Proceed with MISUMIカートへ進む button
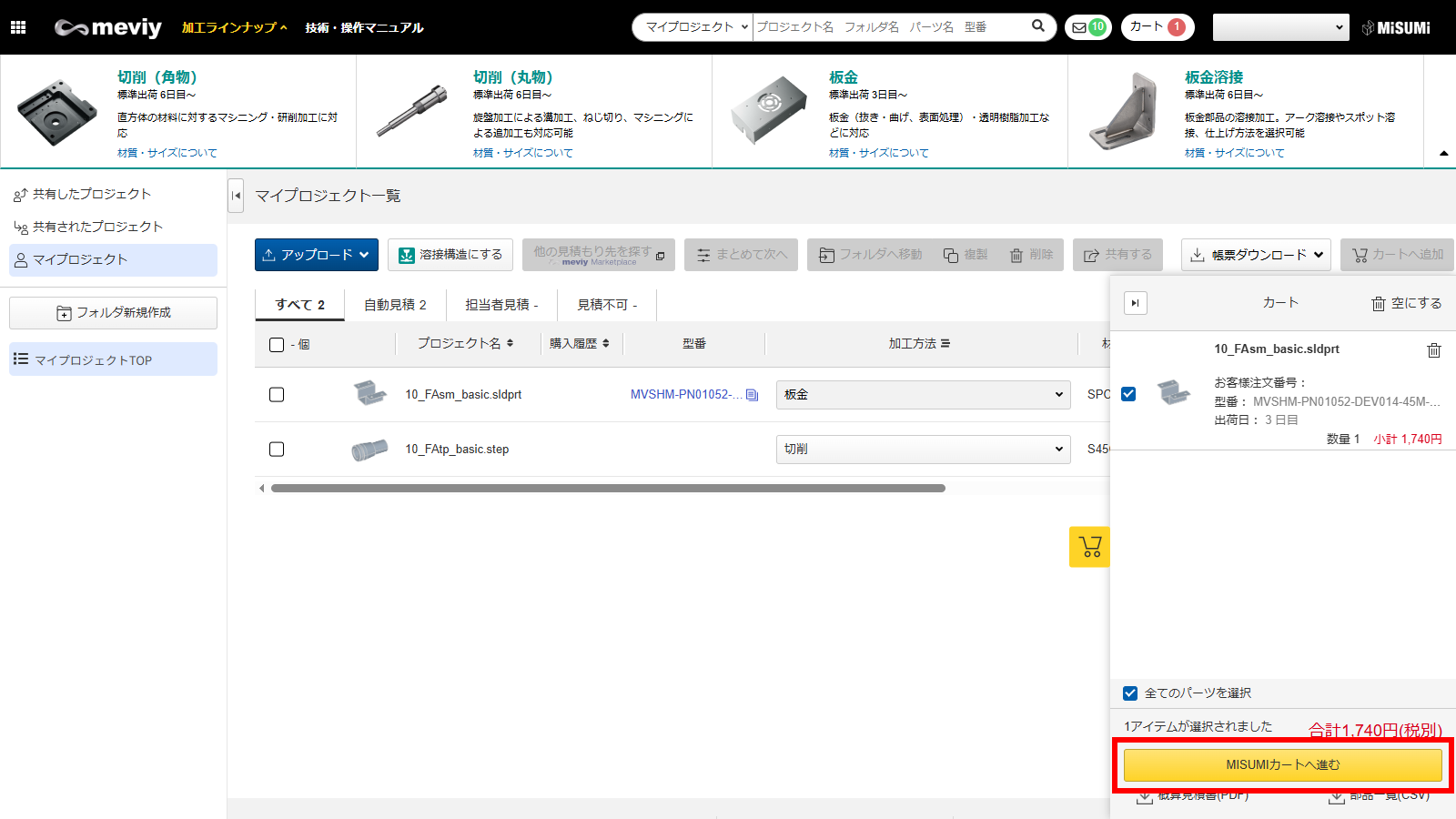The image size is (1456, 819). tap(1283, 765)
